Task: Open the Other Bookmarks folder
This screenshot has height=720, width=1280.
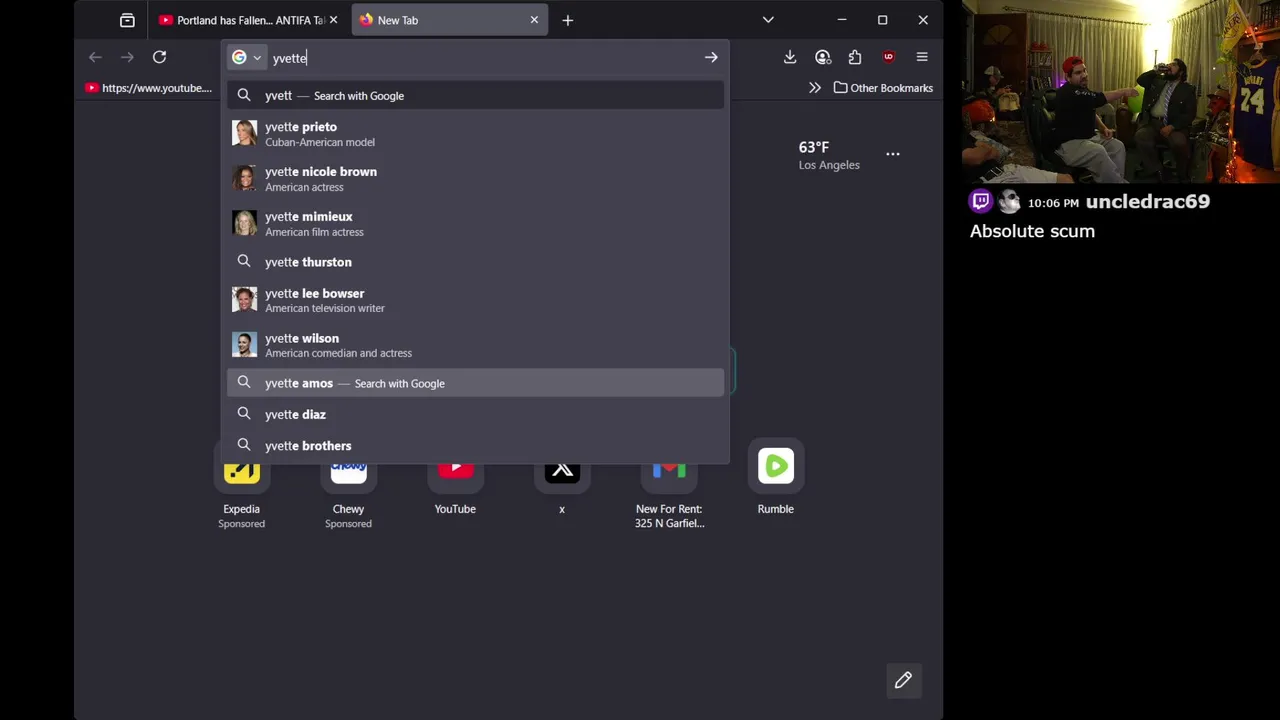Action: pos(884,88)
